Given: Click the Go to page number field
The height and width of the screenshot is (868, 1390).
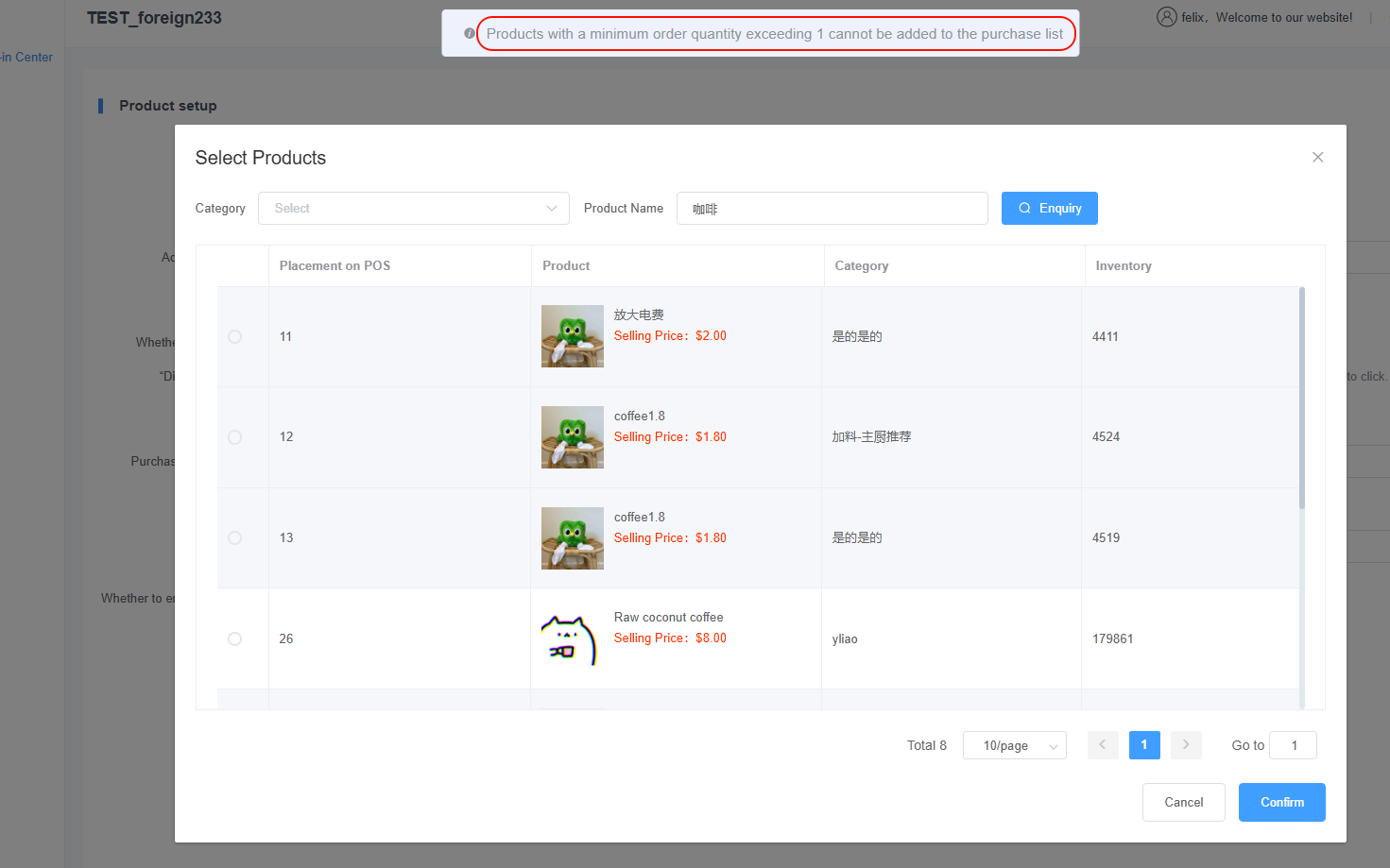Looking at the screenshot, I should 1293,746.
